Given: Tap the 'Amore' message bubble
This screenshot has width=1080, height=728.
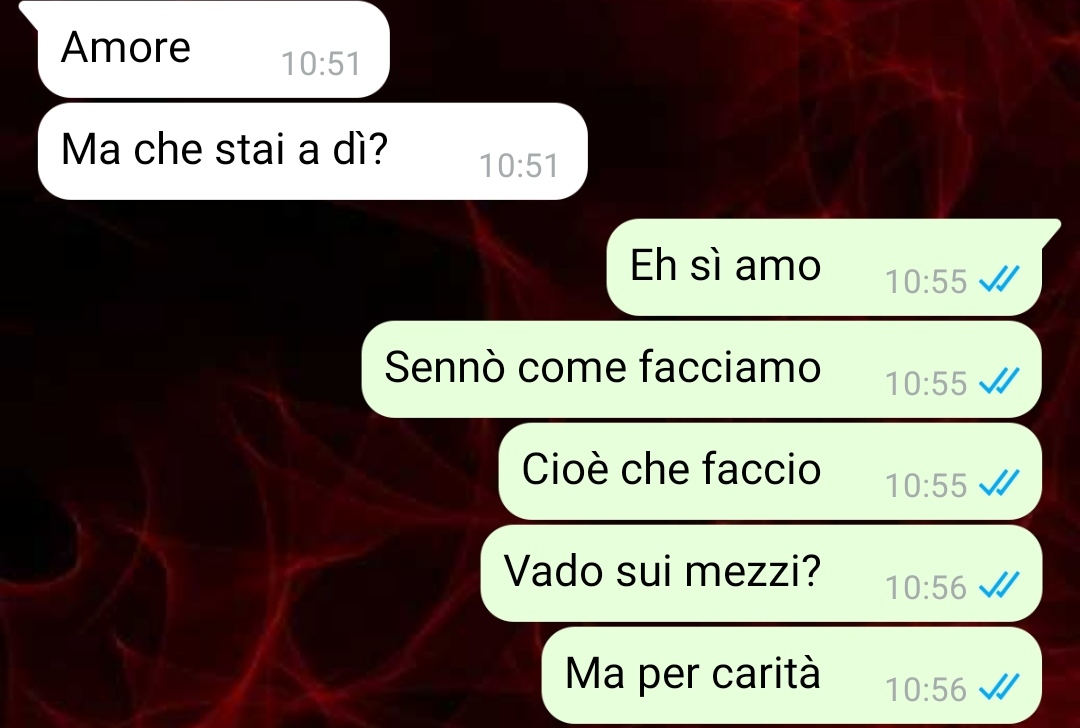Looking at the screenshot, I should [x=214, y=49].
